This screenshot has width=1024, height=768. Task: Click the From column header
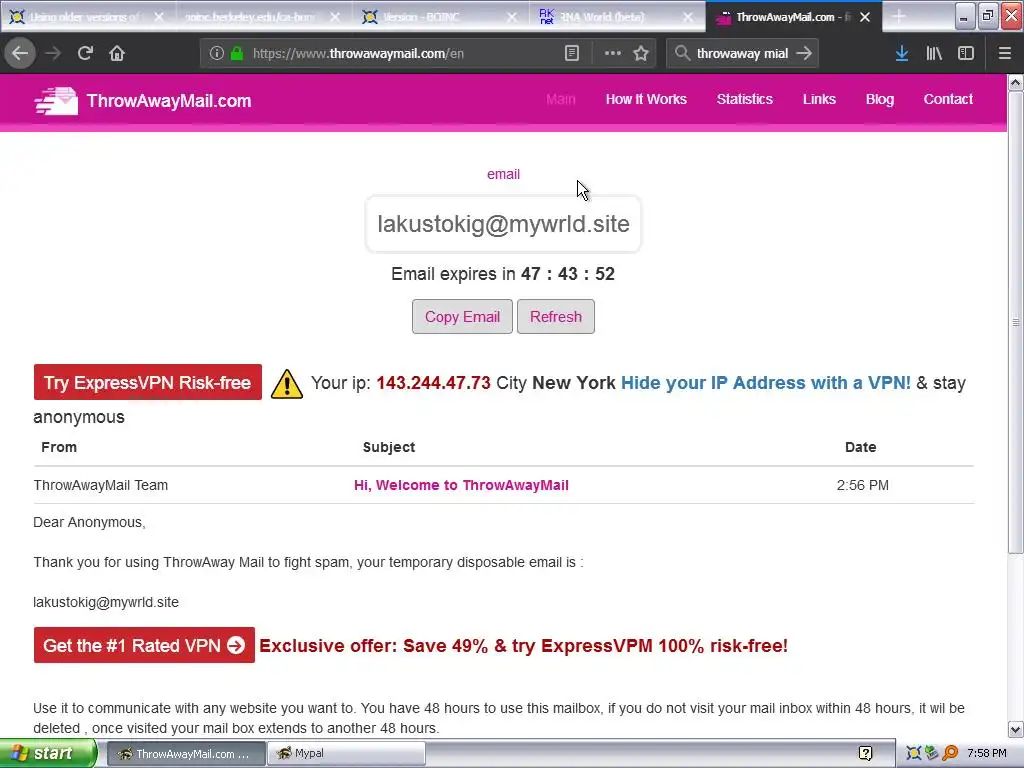[59, 447]
